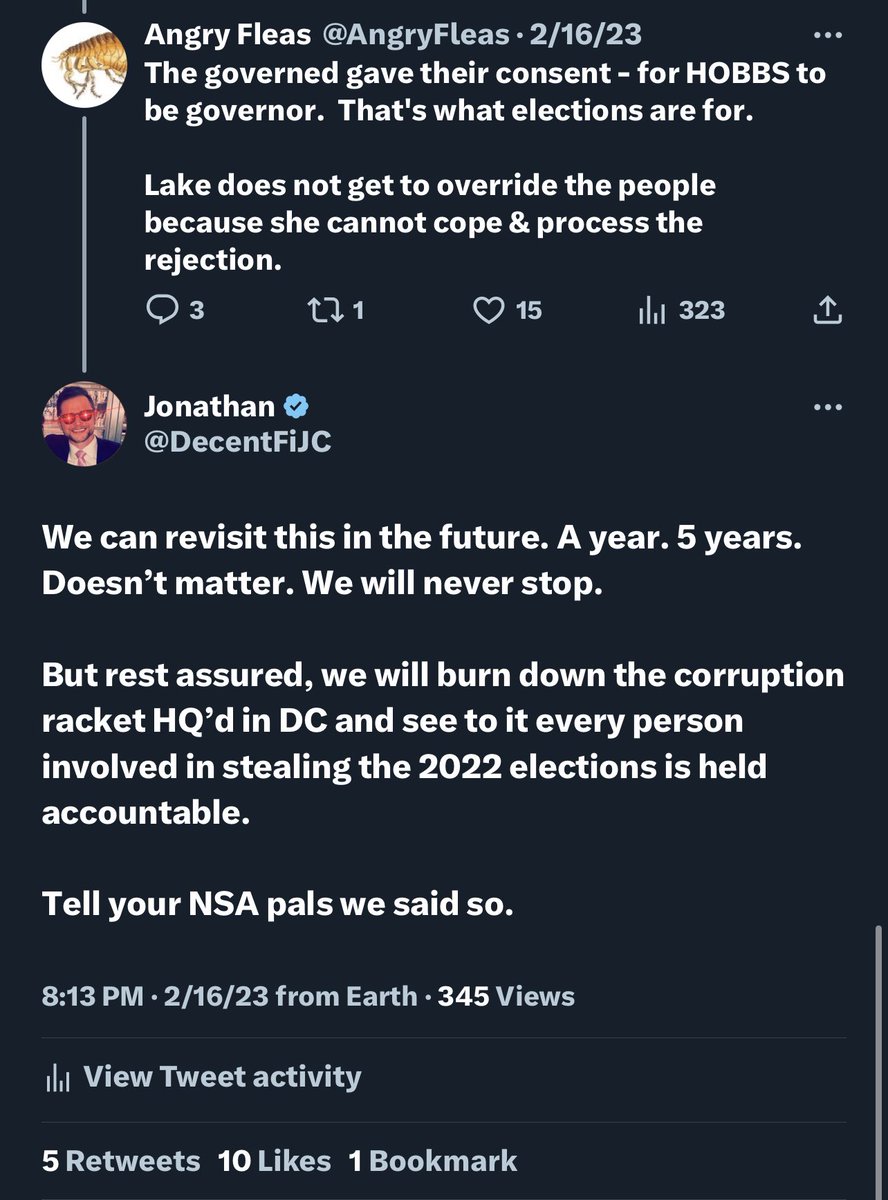Open the @DecentFiJC profile handle
Image resolution: width=888 pixels, height=1200 pixels.
coord(237,441)
